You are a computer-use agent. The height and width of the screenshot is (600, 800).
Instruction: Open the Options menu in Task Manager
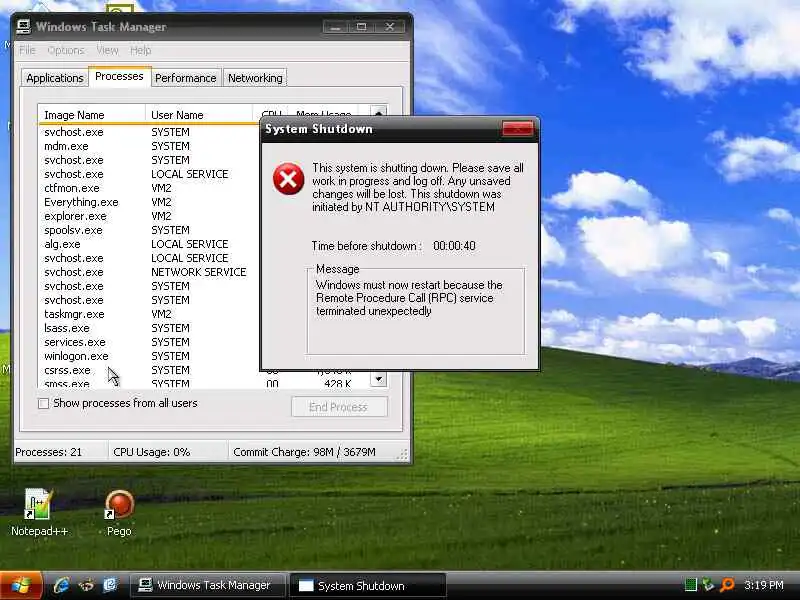[x=66, y=50]
